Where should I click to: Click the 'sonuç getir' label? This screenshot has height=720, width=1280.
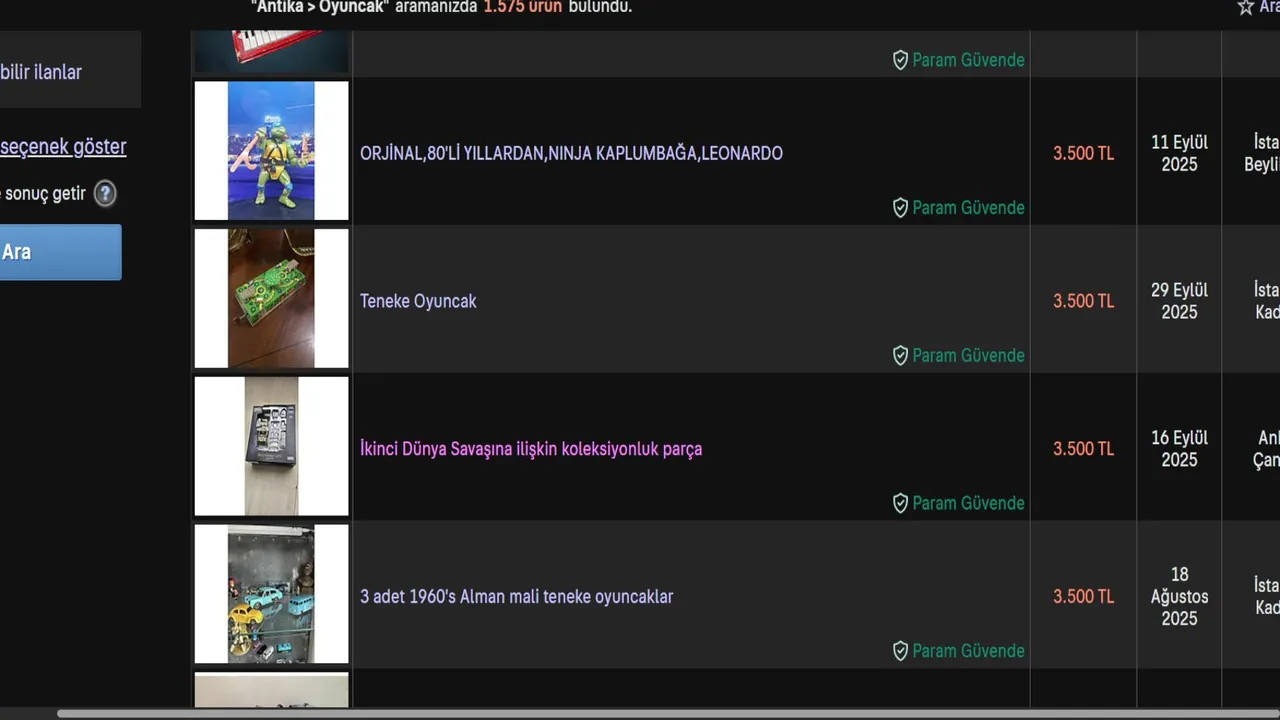coord(45,194)
